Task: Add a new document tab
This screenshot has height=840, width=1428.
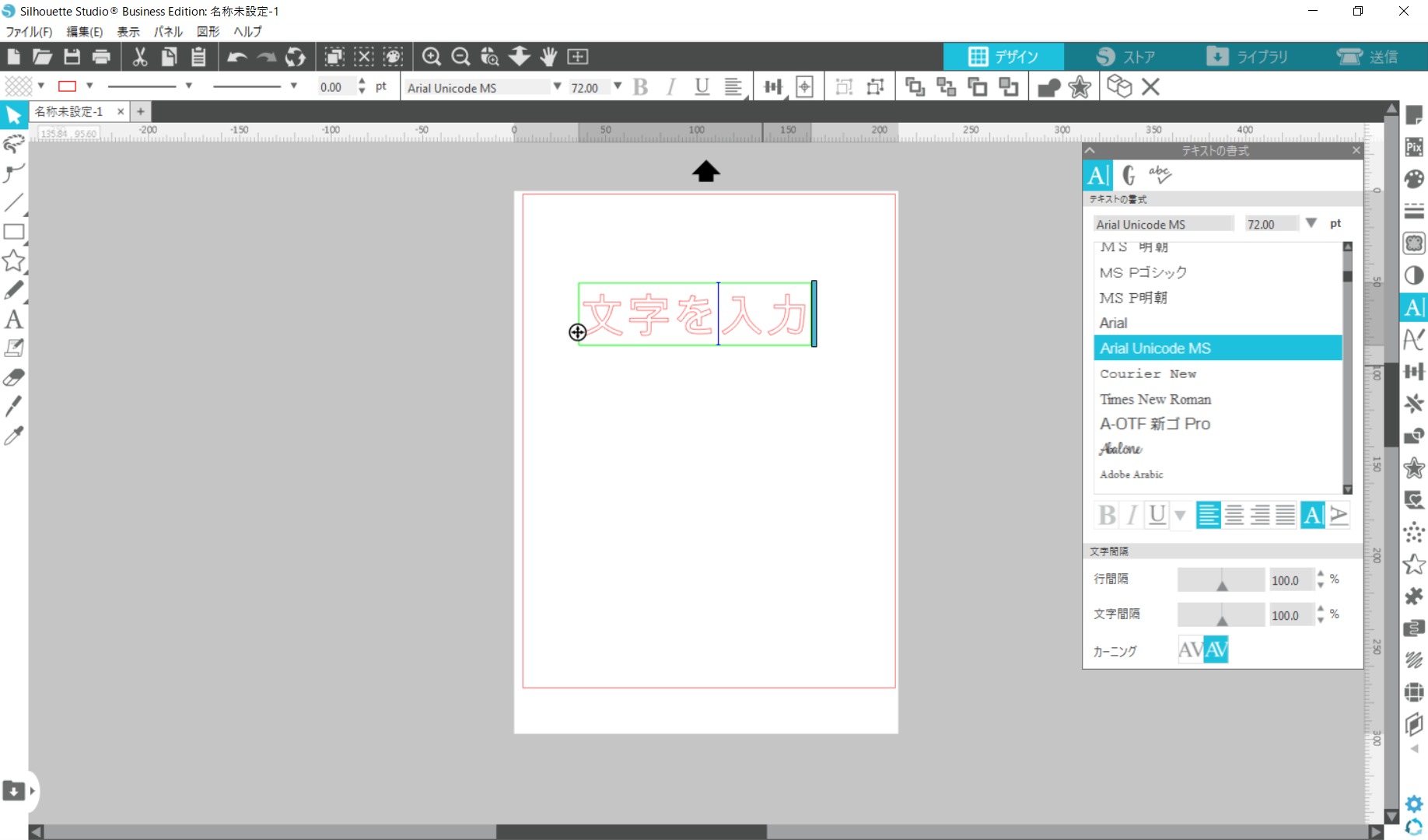Action: click(141, 111)
